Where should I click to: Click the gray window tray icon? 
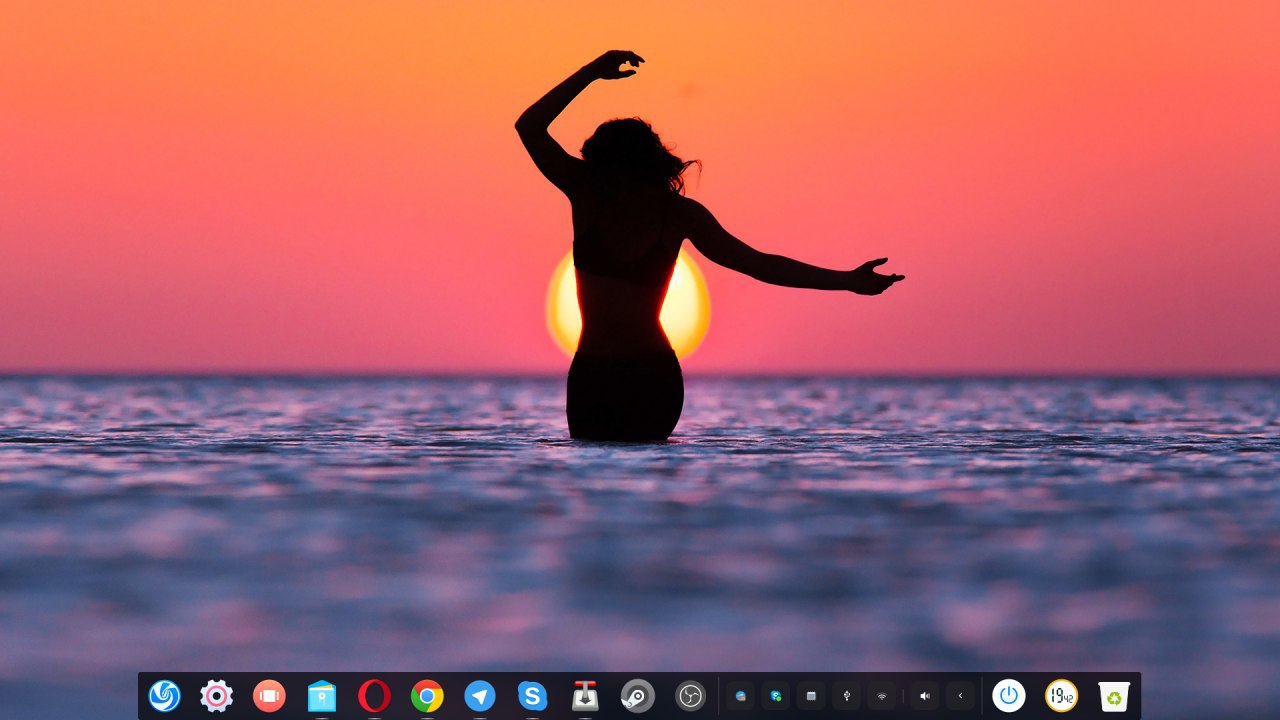(x=811, y=696)
